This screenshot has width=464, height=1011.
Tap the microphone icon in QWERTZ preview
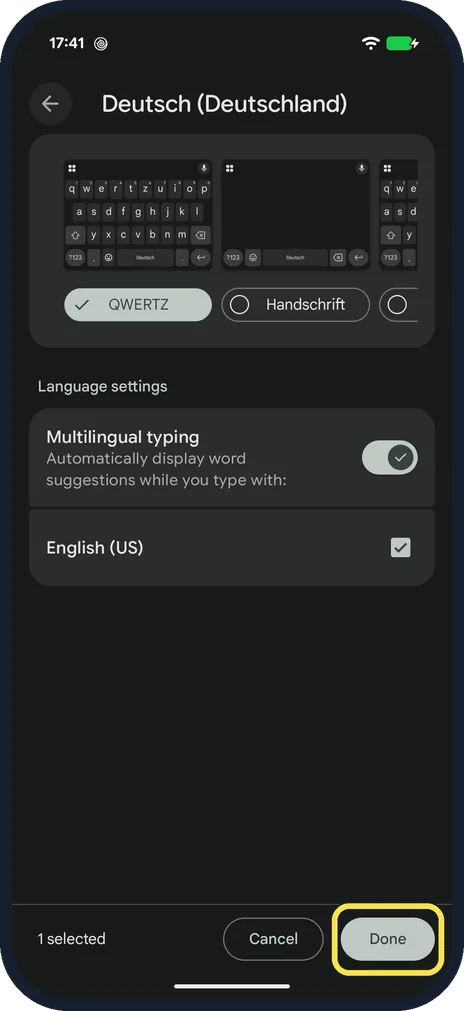(x=204, y=168)
